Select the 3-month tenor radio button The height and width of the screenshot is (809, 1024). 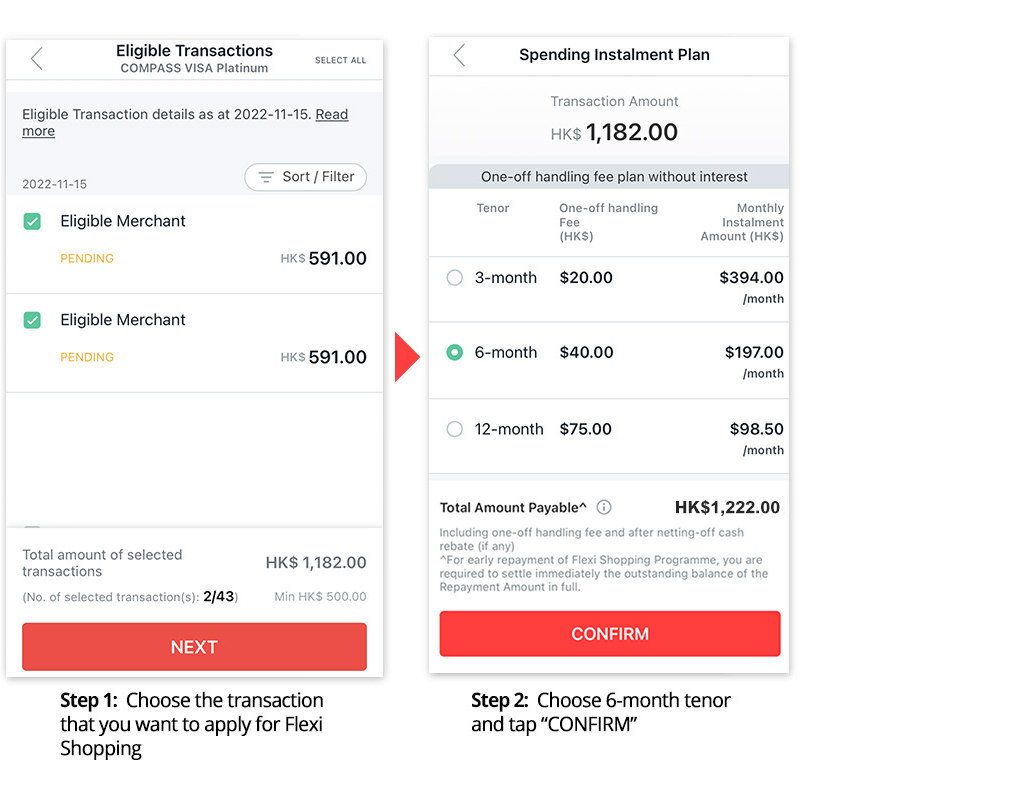[x=455, y=278]
